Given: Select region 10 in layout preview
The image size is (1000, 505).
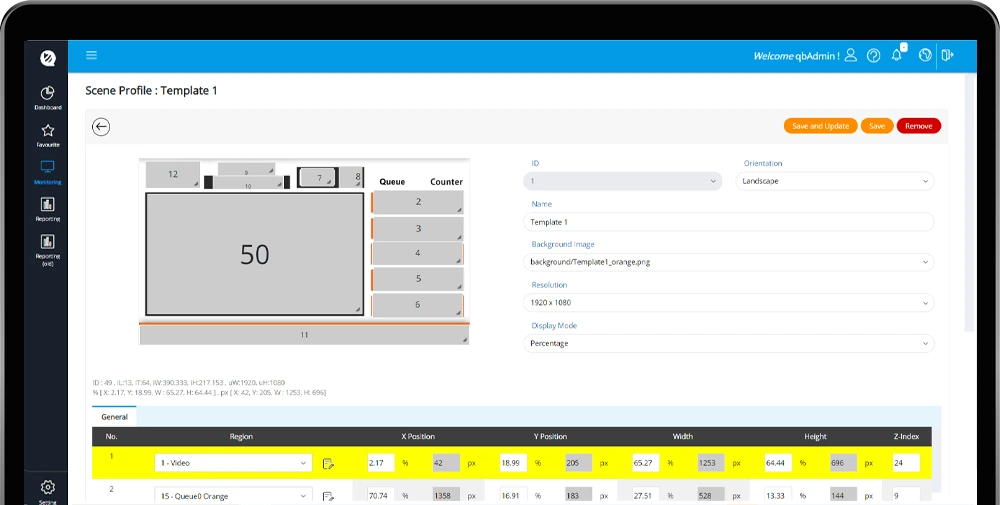Looking at the screenshot, I should point(248,183).
